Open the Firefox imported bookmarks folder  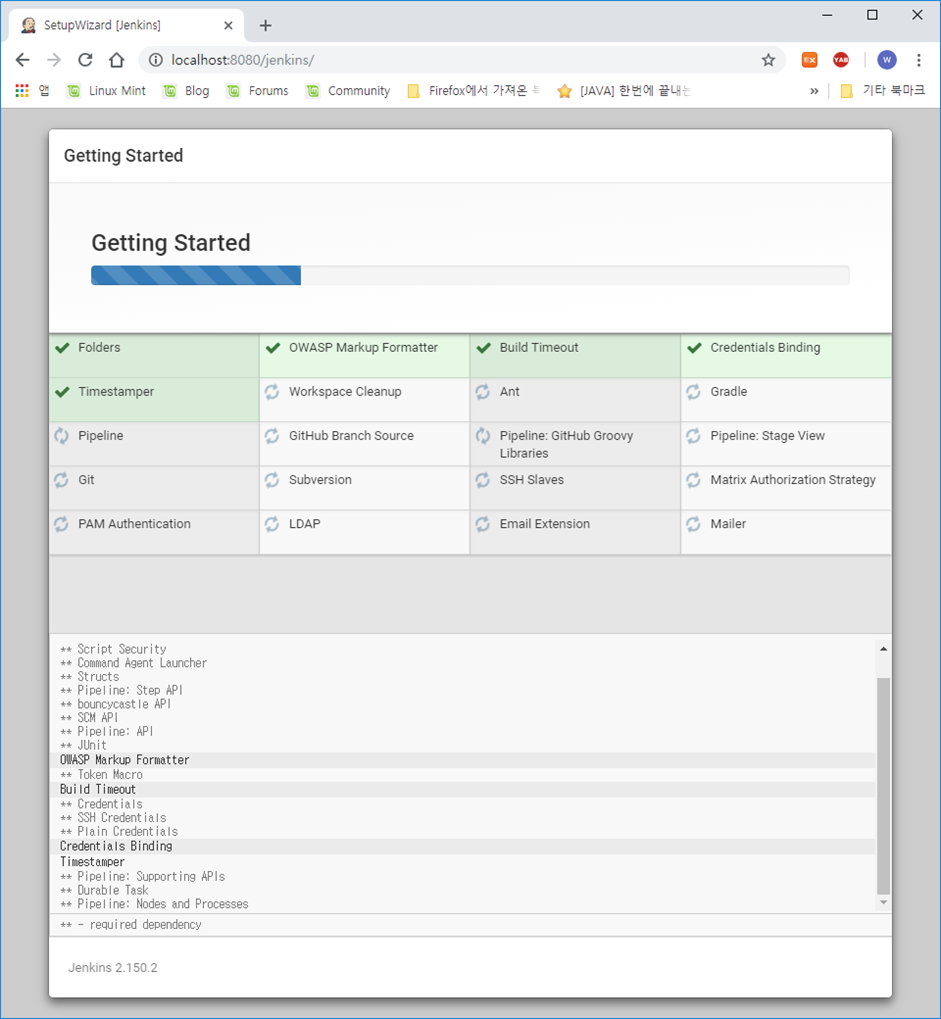tap(473, 90)
